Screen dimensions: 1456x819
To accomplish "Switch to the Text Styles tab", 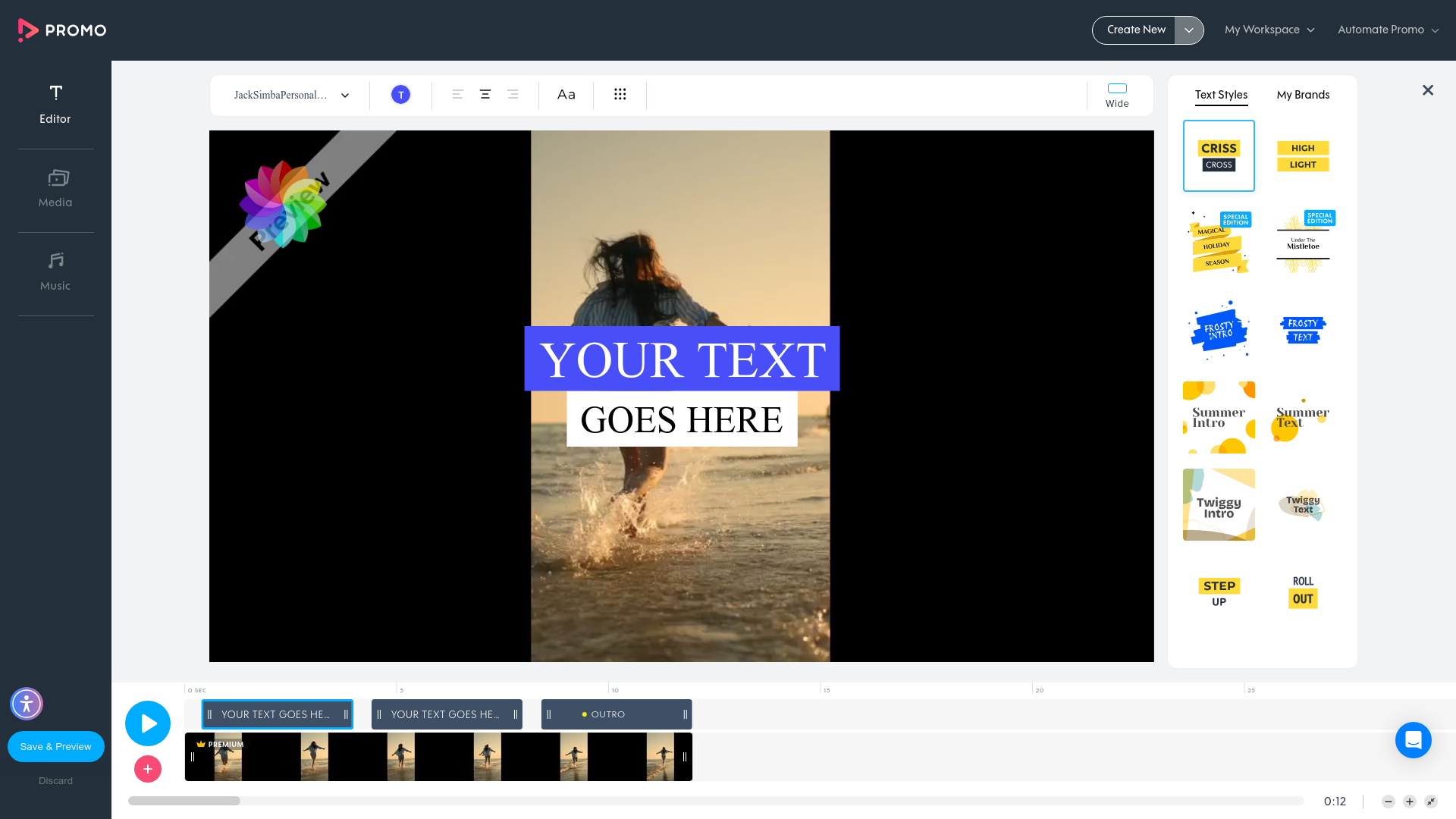I will tap(1221, 94).
